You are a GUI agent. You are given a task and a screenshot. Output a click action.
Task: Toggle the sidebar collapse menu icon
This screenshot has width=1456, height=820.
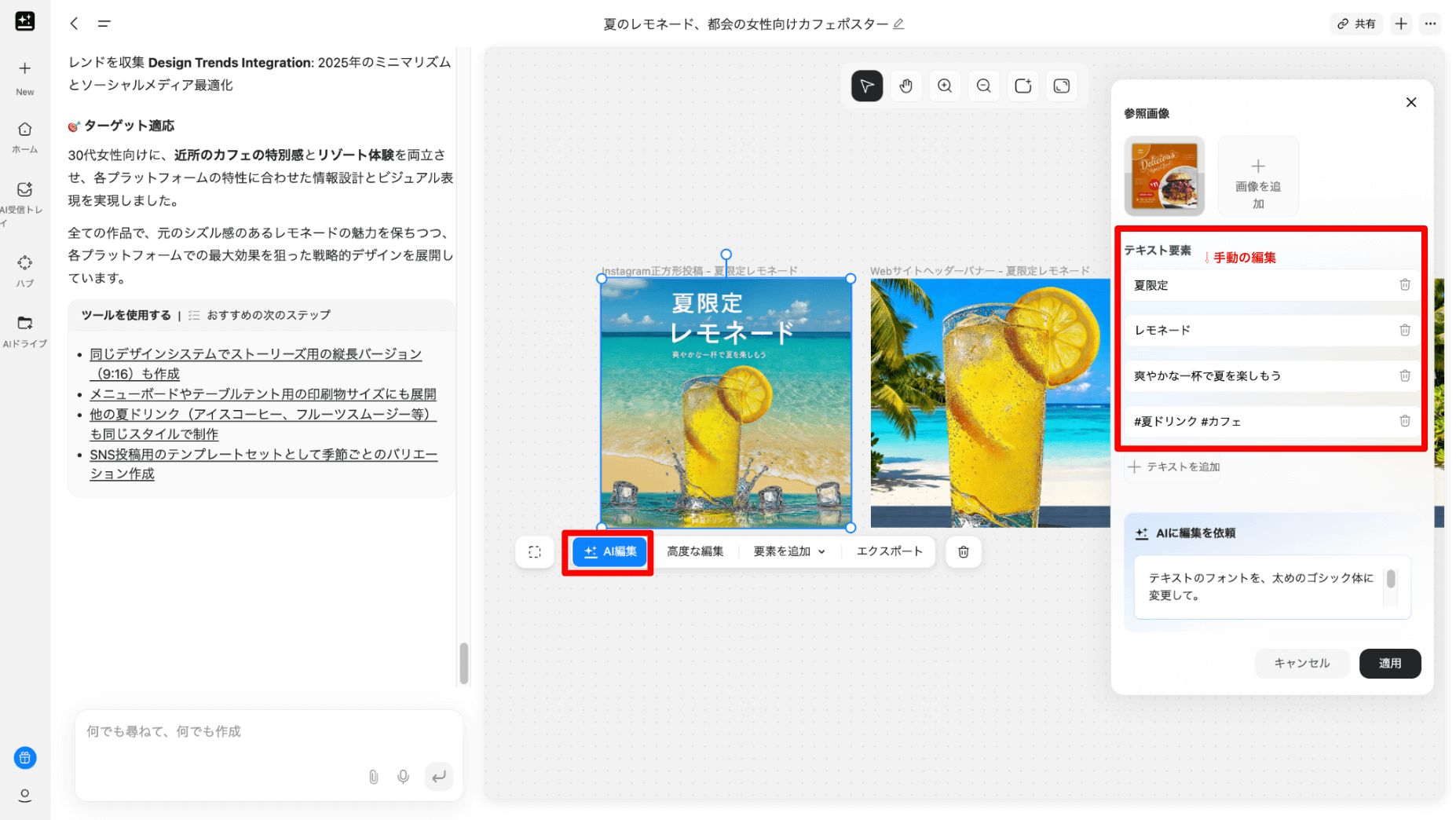[104, 24]
